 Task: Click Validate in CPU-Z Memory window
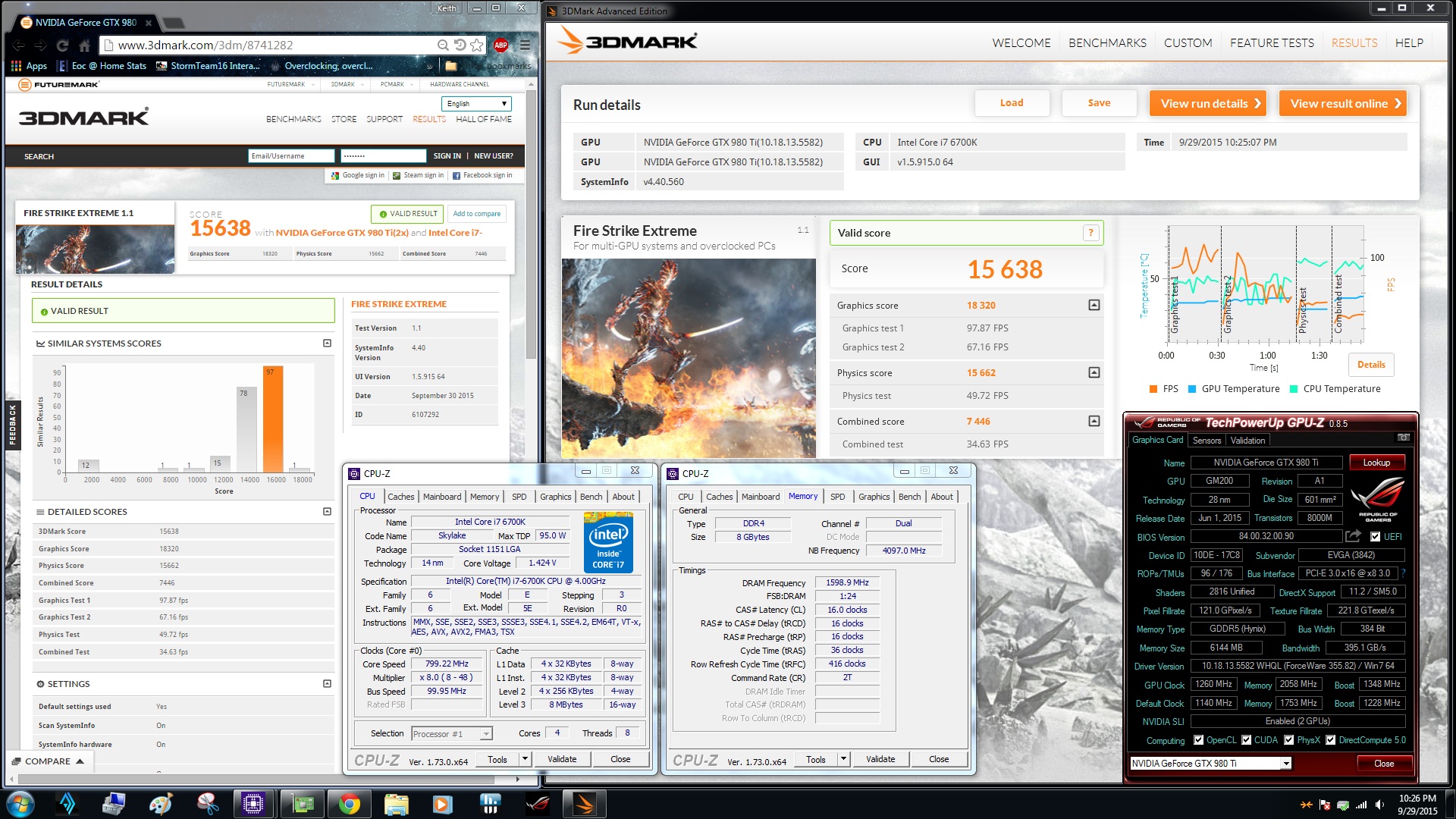(880, 759)
